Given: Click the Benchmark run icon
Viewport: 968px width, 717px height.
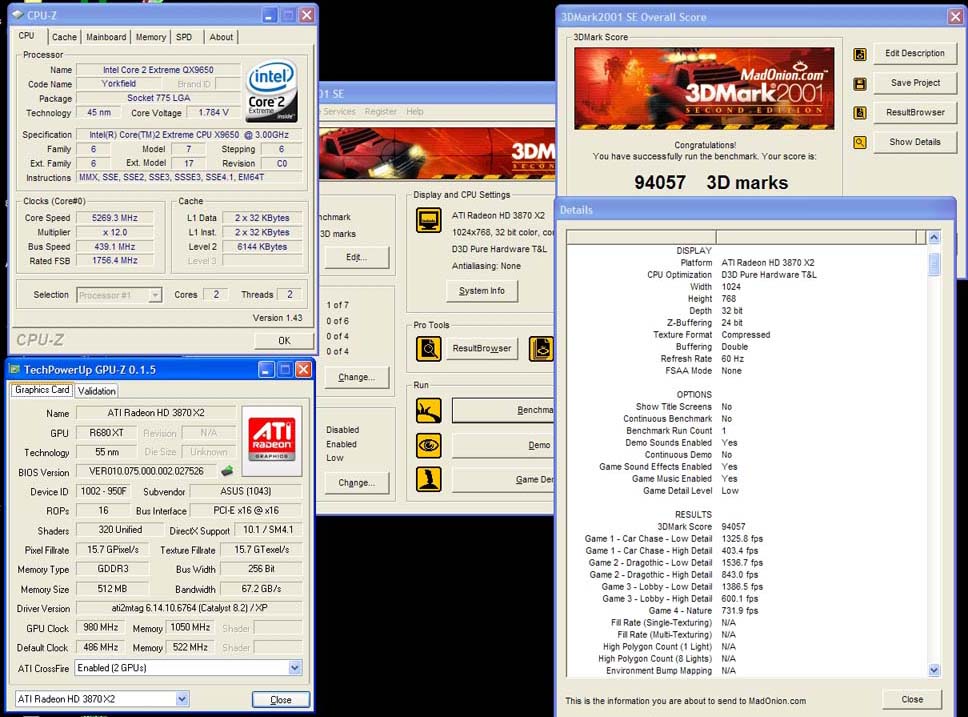Looking at the screenshot, I should click(x=428, y=411).
